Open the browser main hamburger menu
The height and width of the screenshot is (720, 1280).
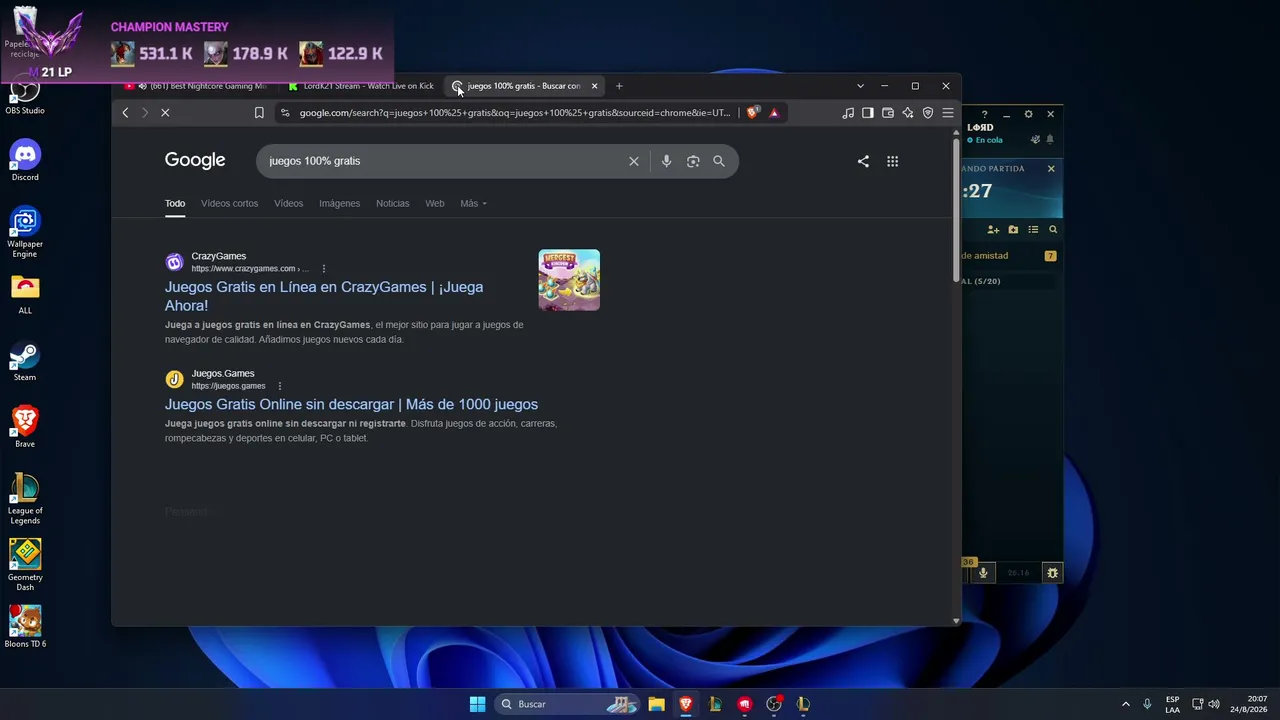pyautogui.click(x=948, y=113)
